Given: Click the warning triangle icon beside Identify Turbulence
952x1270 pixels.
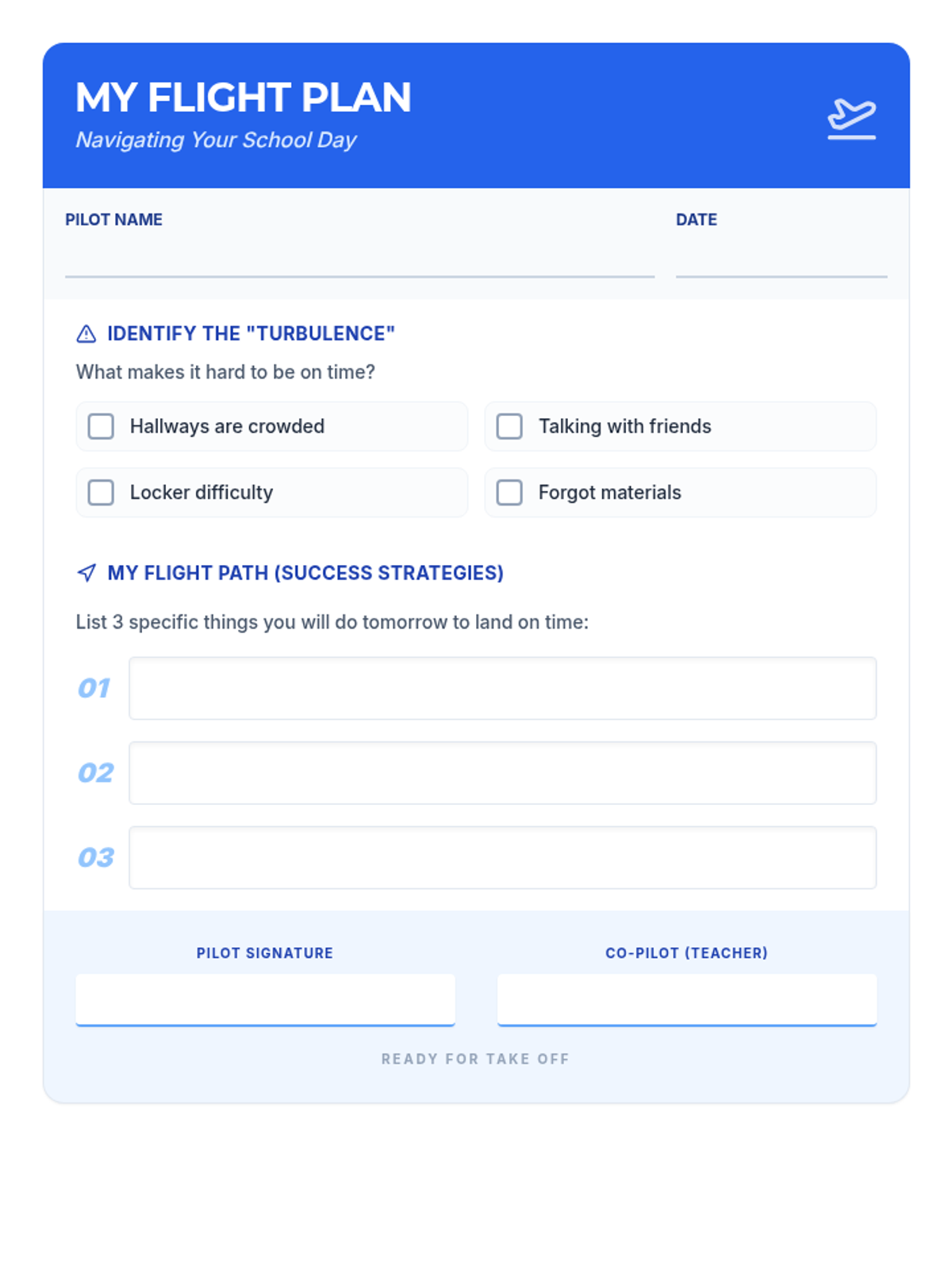Looking at the screenshot, I should [x=86, y=334].
